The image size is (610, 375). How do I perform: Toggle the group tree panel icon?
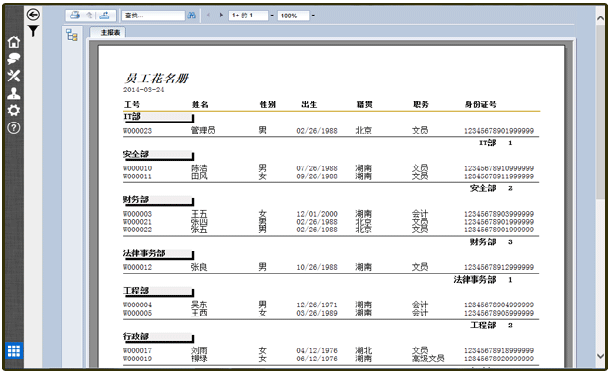point(72,35)
